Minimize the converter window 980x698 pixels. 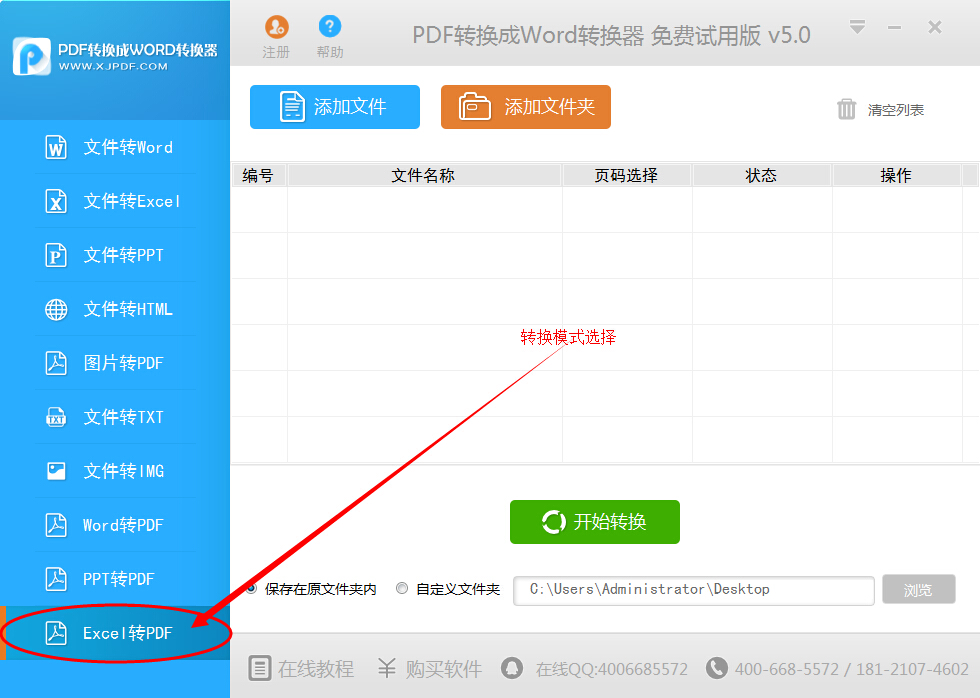point(894,27)
